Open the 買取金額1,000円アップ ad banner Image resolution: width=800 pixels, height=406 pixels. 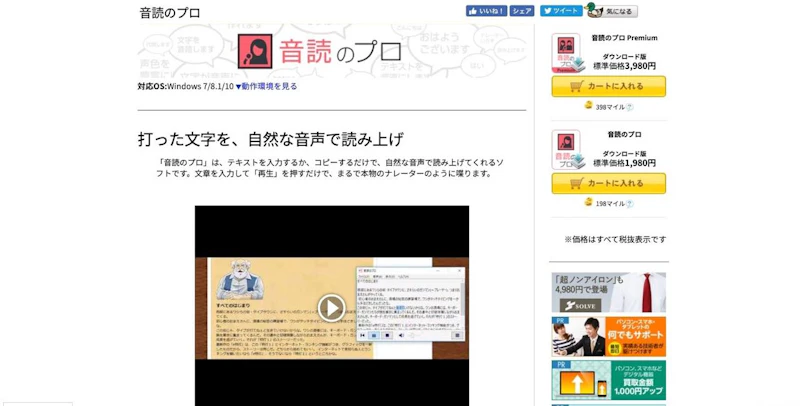click(x=609, y=380)
